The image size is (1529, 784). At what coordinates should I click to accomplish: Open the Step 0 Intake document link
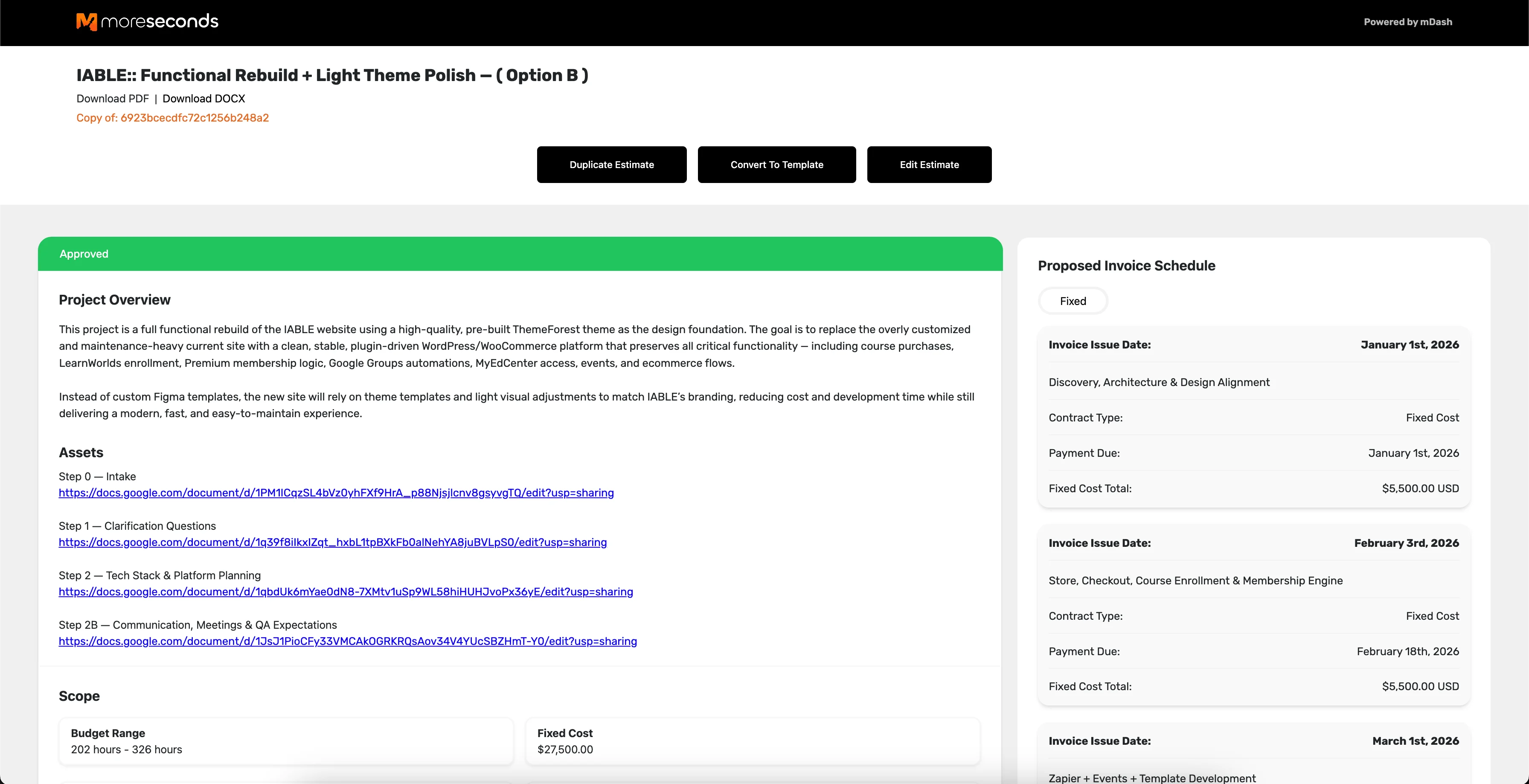[x=336, y=493]
